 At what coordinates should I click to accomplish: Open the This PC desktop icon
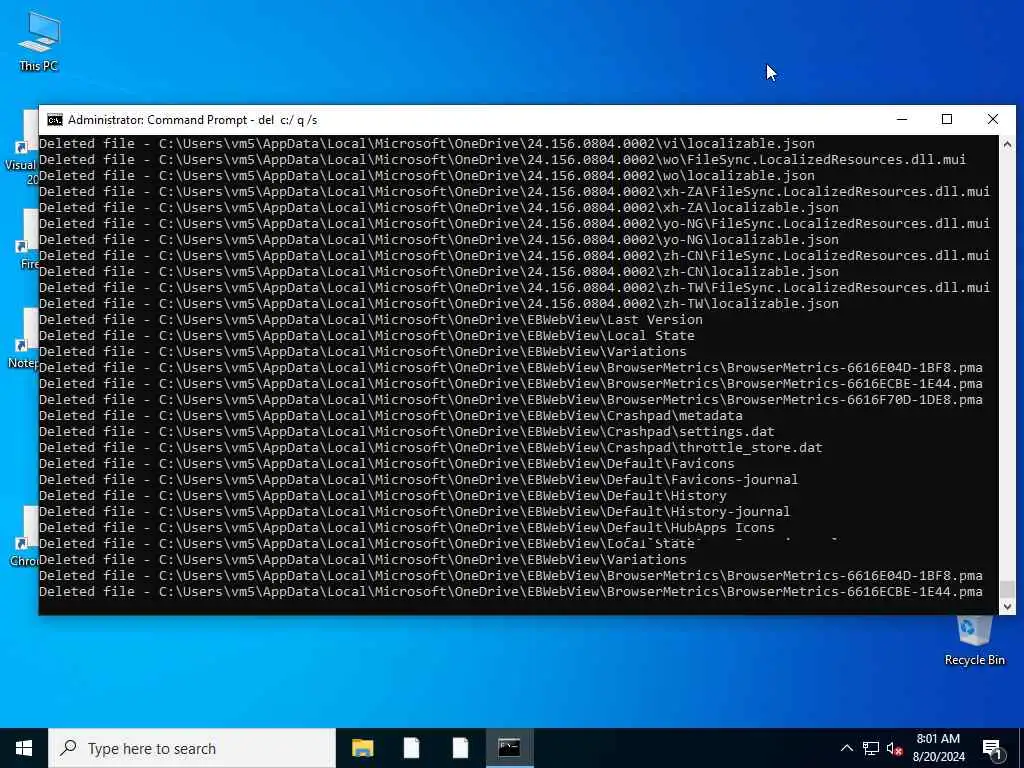click(x=39, y=41)
